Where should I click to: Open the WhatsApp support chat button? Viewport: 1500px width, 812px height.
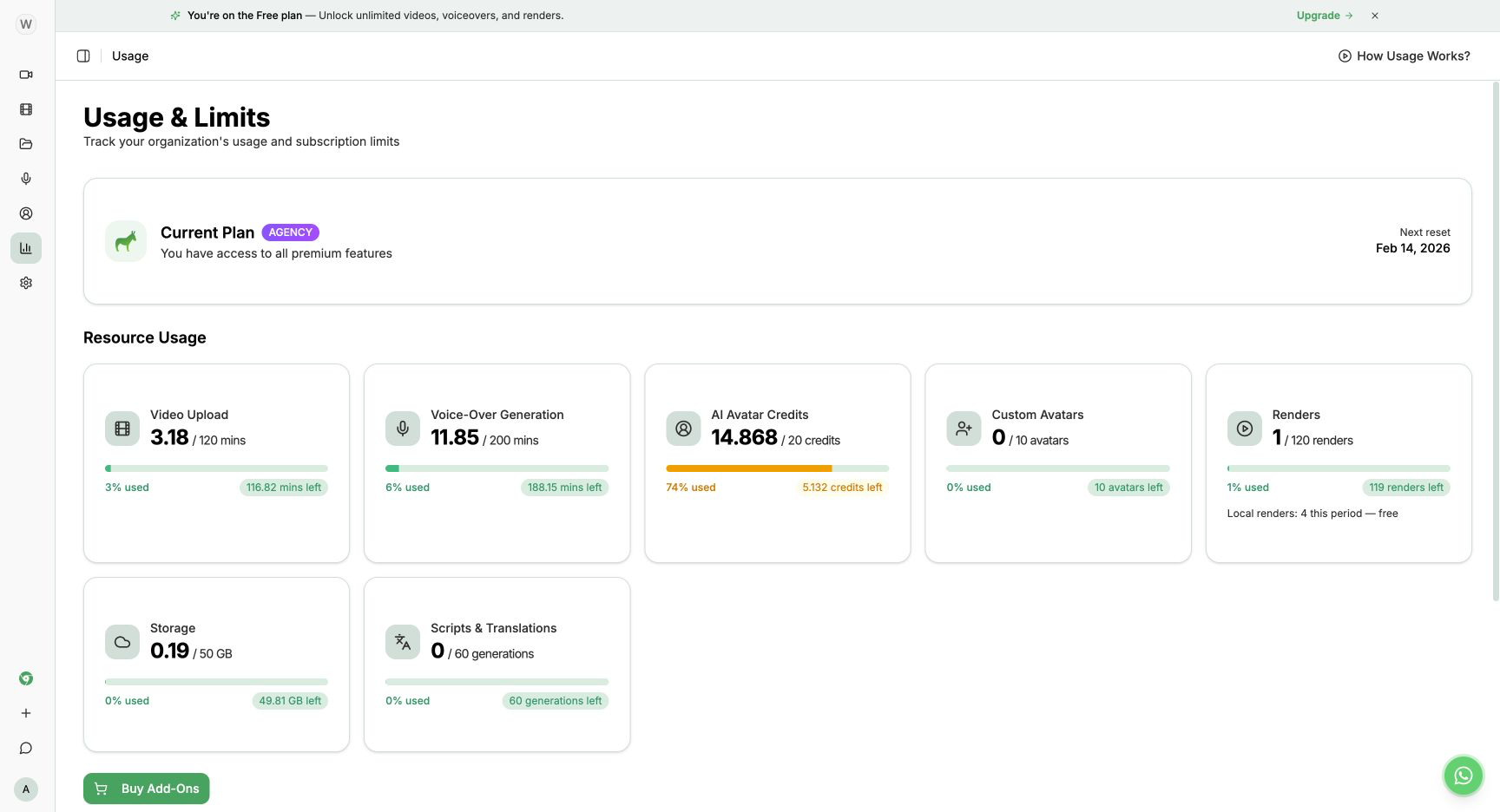coord(1464,776)
